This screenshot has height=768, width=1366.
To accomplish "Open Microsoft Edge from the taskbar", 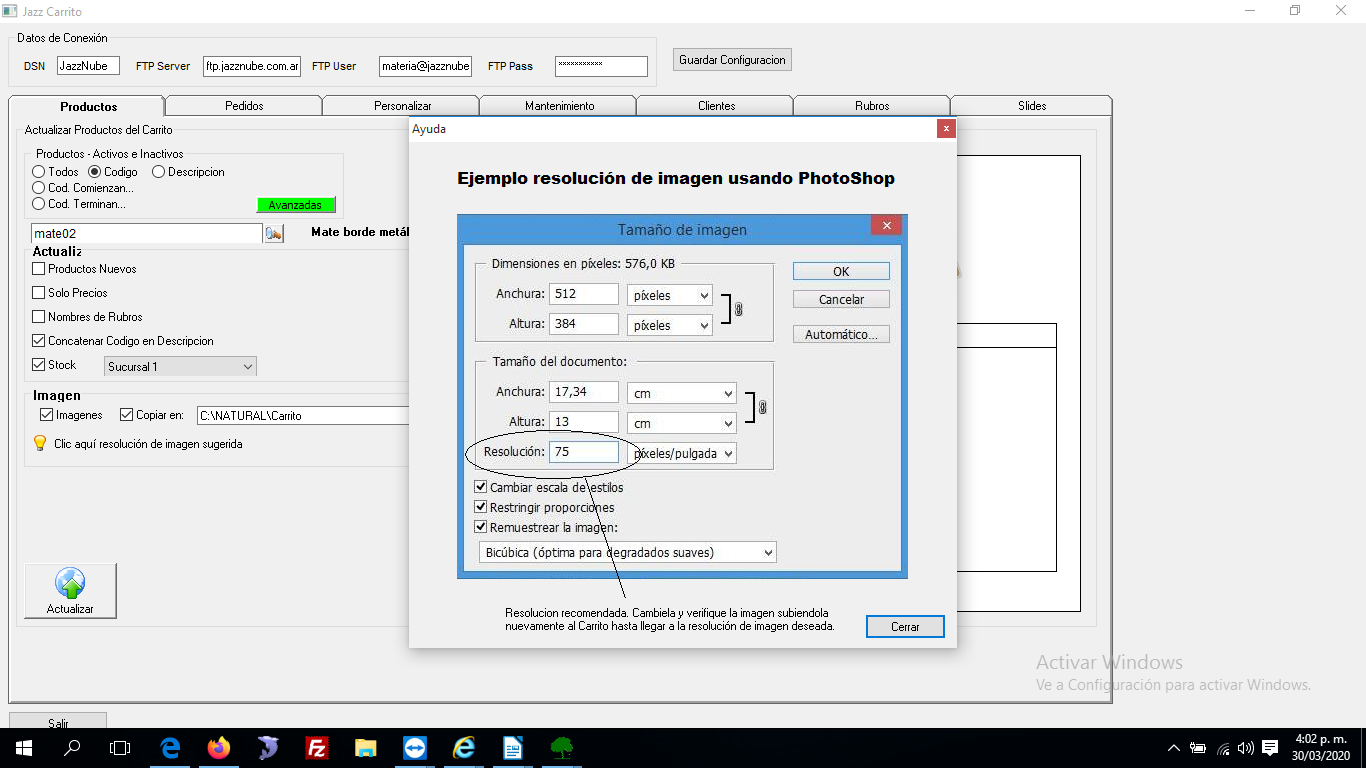I will click(x=170, y=748).
